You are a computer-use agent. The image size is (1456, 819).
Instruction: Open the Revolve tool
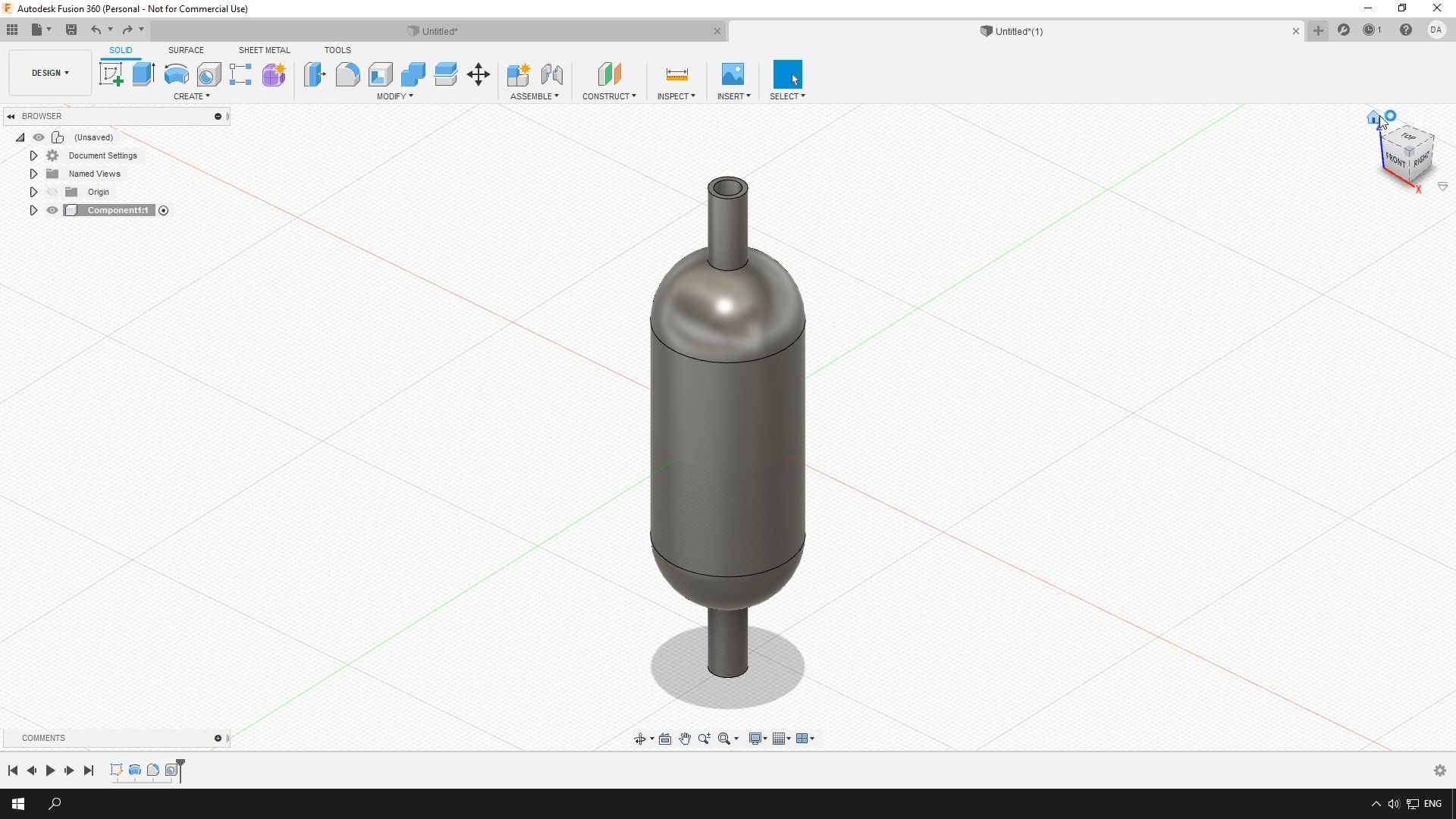176,74
